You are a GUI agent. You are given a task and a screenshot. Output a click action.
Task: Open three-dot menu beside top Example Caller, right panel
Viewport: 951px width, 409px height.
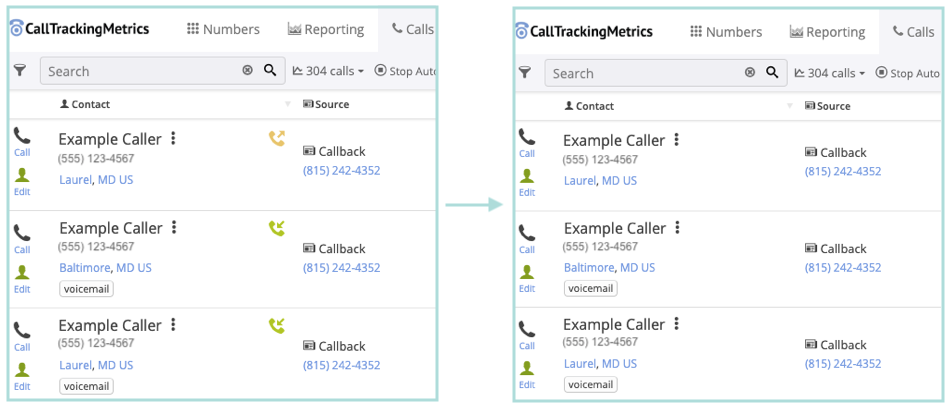(x=677, y=140)
